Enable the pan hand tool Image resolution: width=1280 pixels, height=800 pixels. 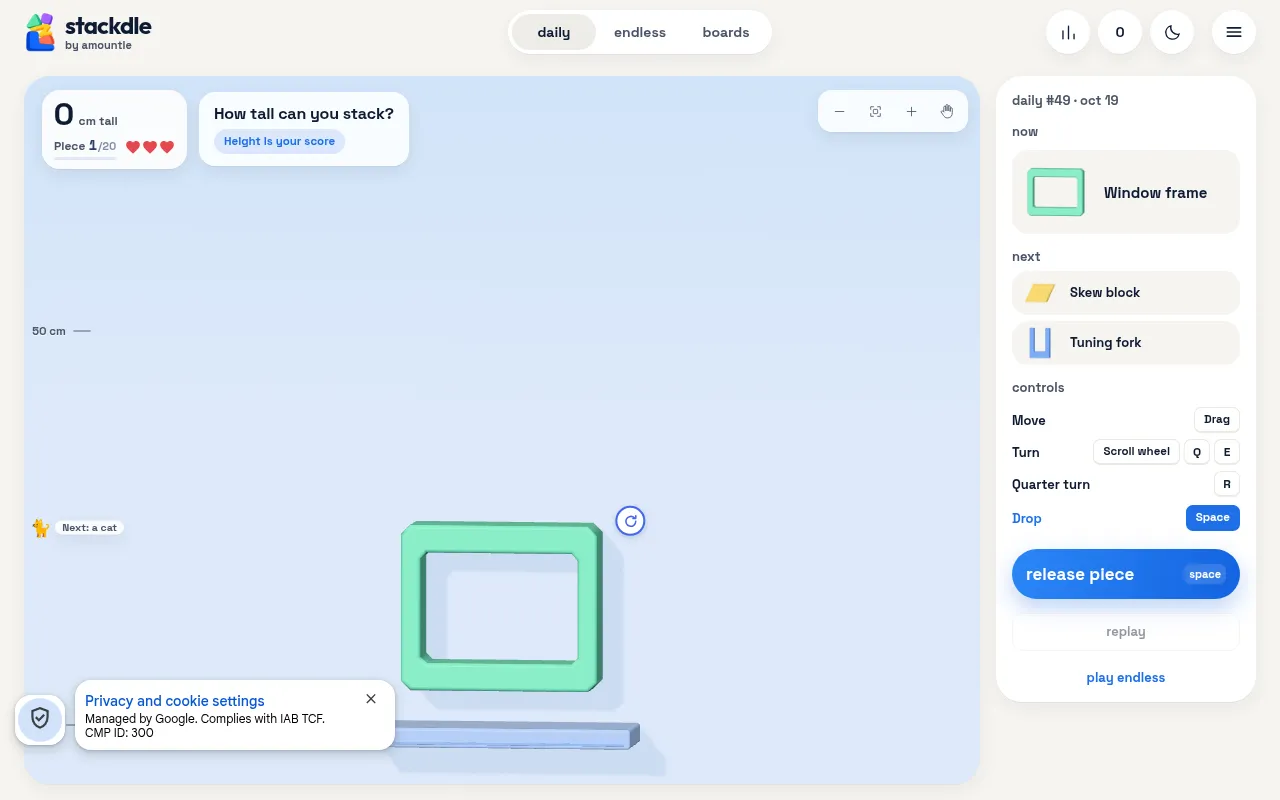coord(947,112)
